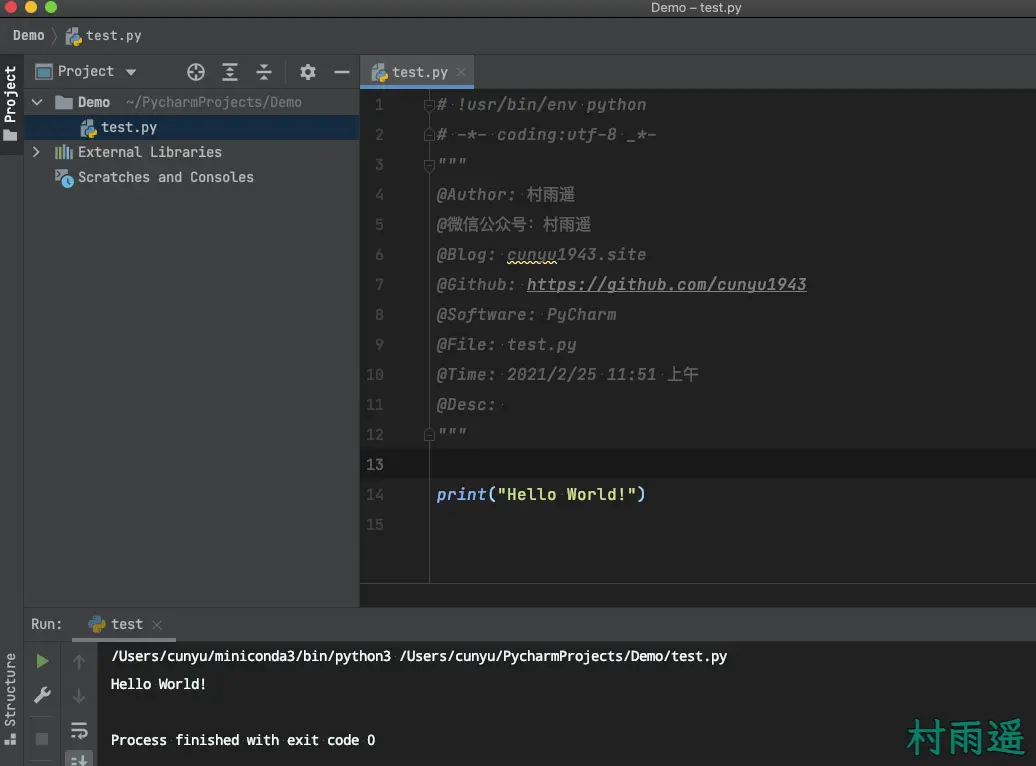Collapse the Demo project folder
This screenshot has height=766, width=1036.
37,102
